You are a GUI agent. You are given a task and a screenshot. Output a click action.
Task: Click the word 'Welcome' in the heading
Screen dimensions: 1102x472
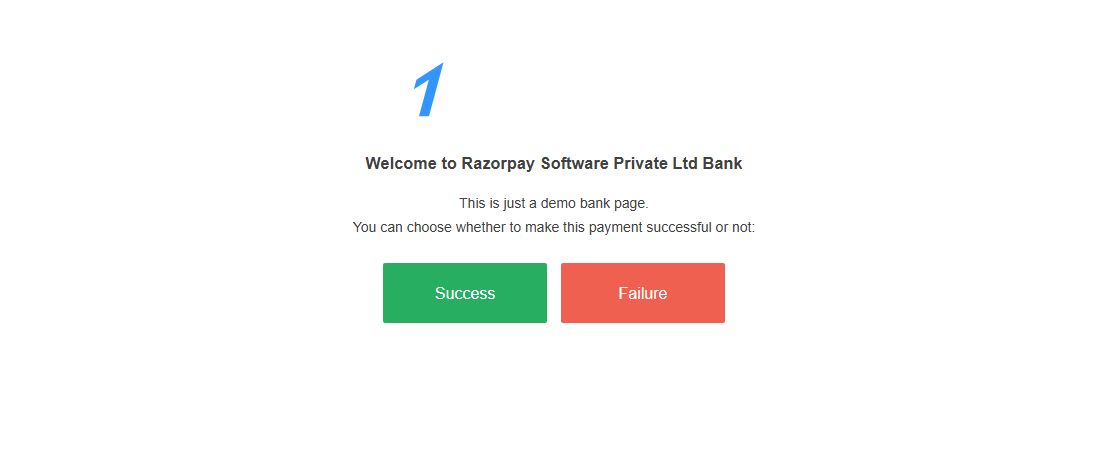(401, 163)
